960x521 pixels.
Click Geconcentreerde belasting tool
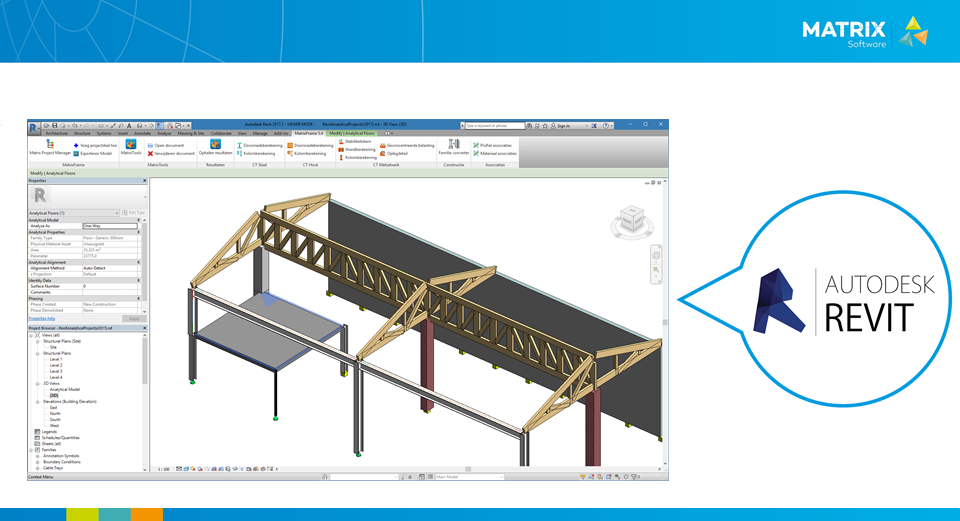(407, 146)
